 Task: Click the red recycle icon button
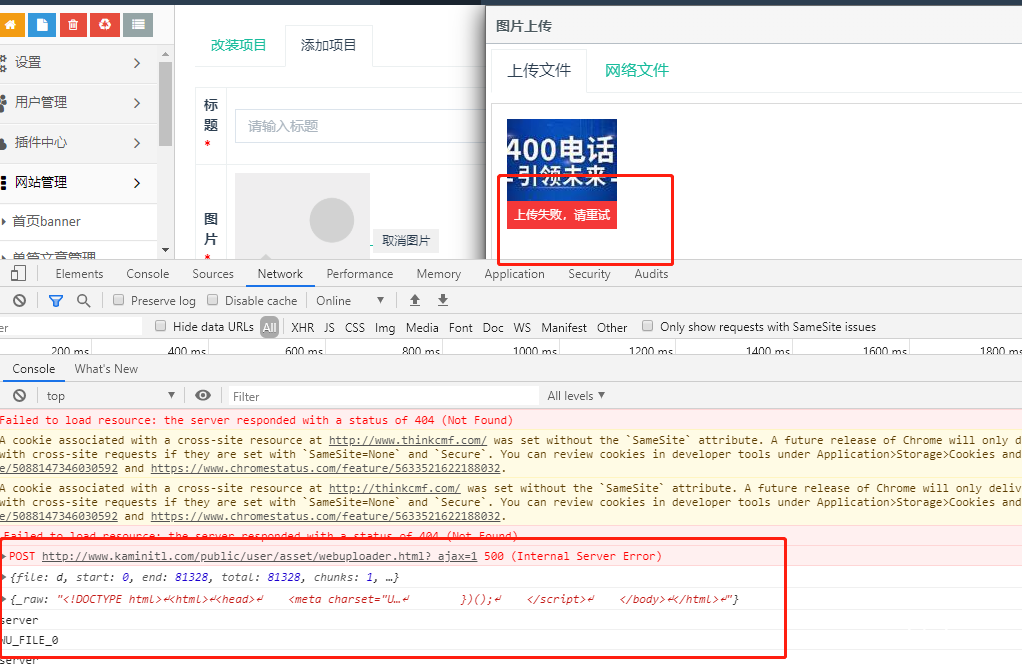click(105, 25)
